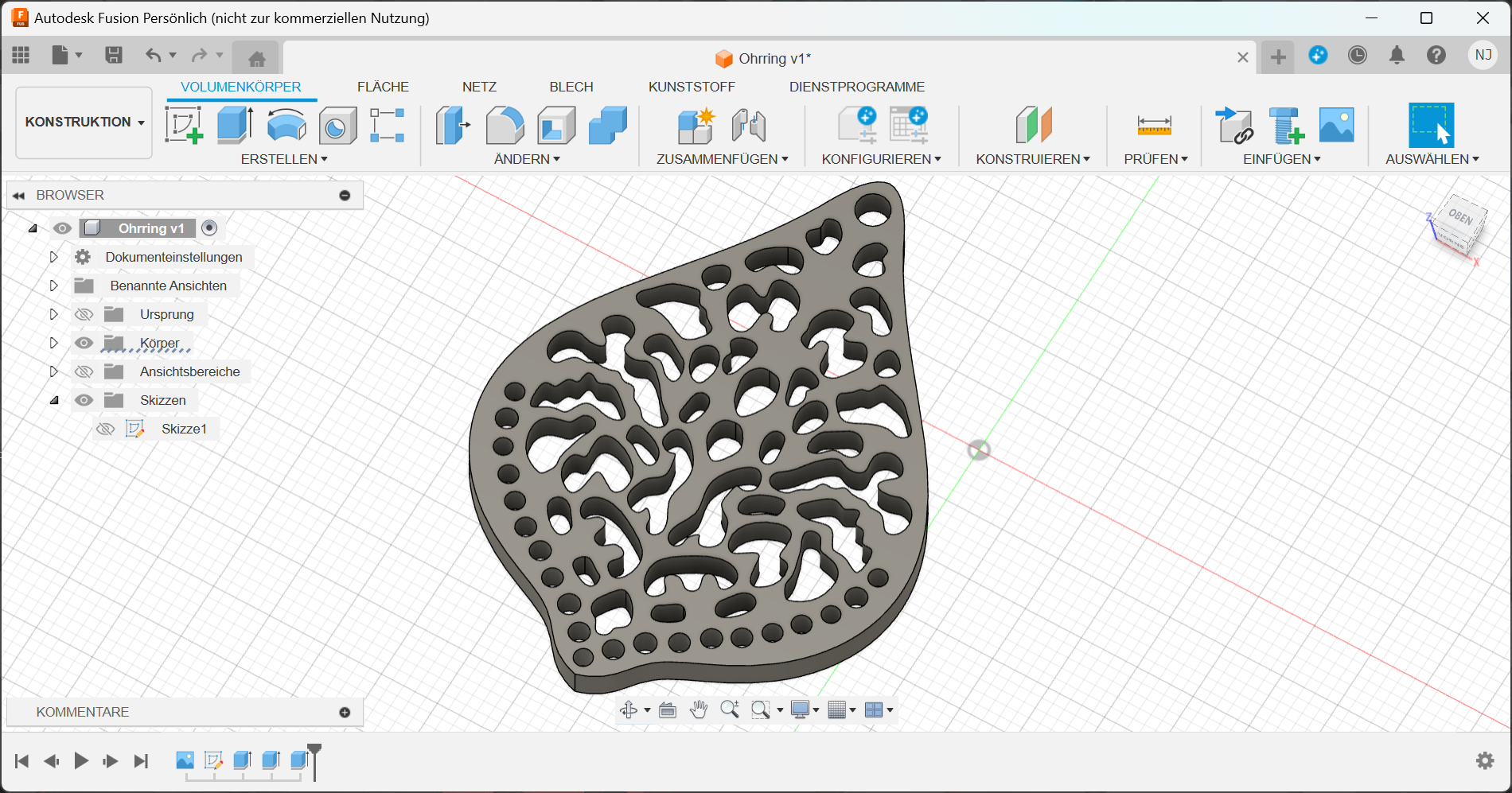
Task: Select the Hole tool icon
Action: 337,125
